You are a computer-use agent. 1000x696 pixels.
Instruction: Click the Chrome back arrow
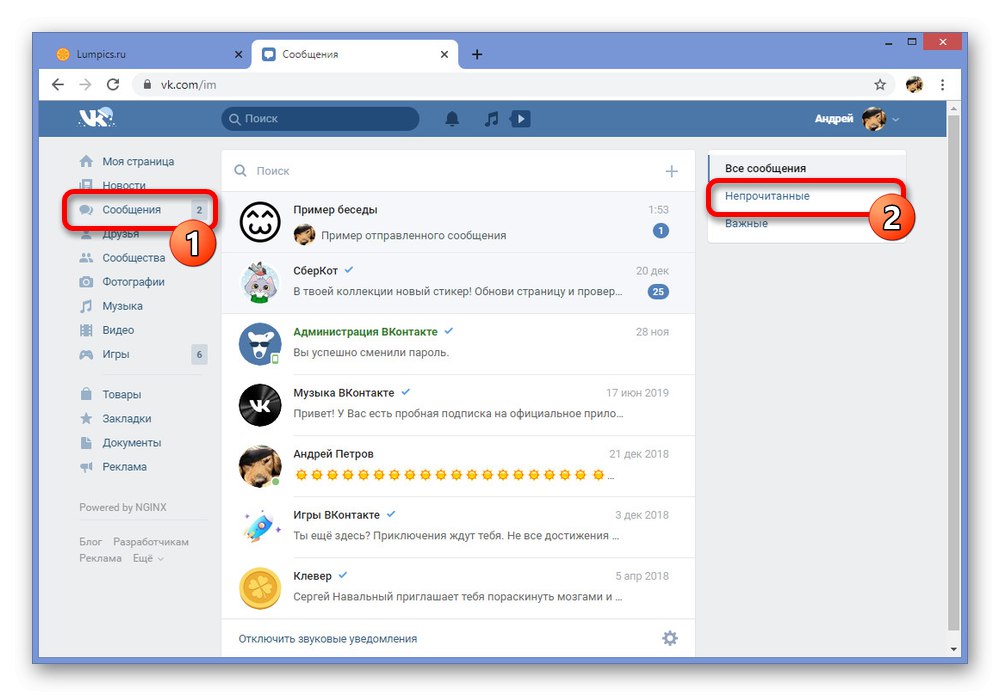(x=58, y=84)
